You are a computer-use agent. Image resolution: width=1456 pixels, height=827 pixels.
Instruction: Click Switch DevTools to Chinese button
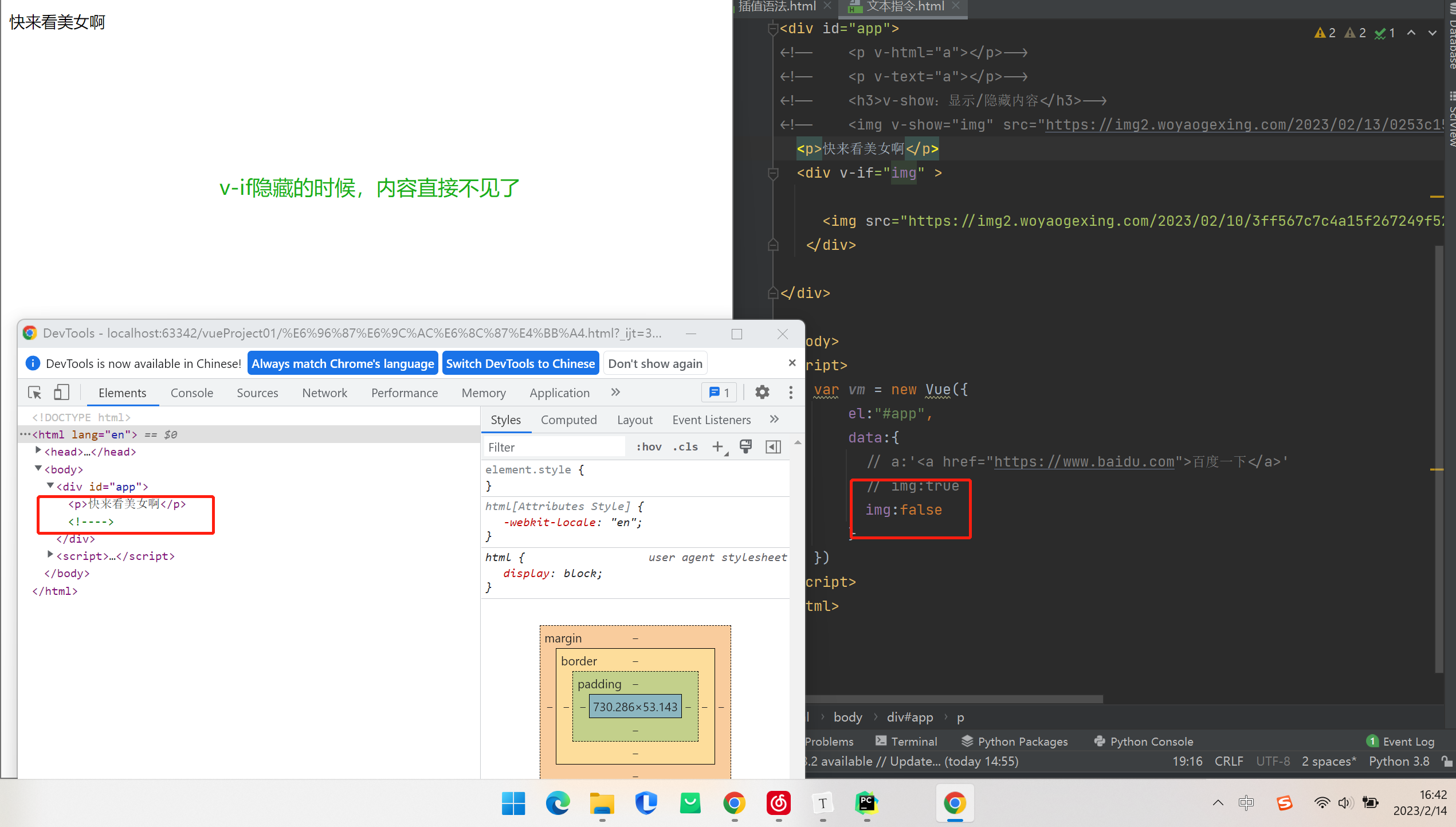point(520,363)
